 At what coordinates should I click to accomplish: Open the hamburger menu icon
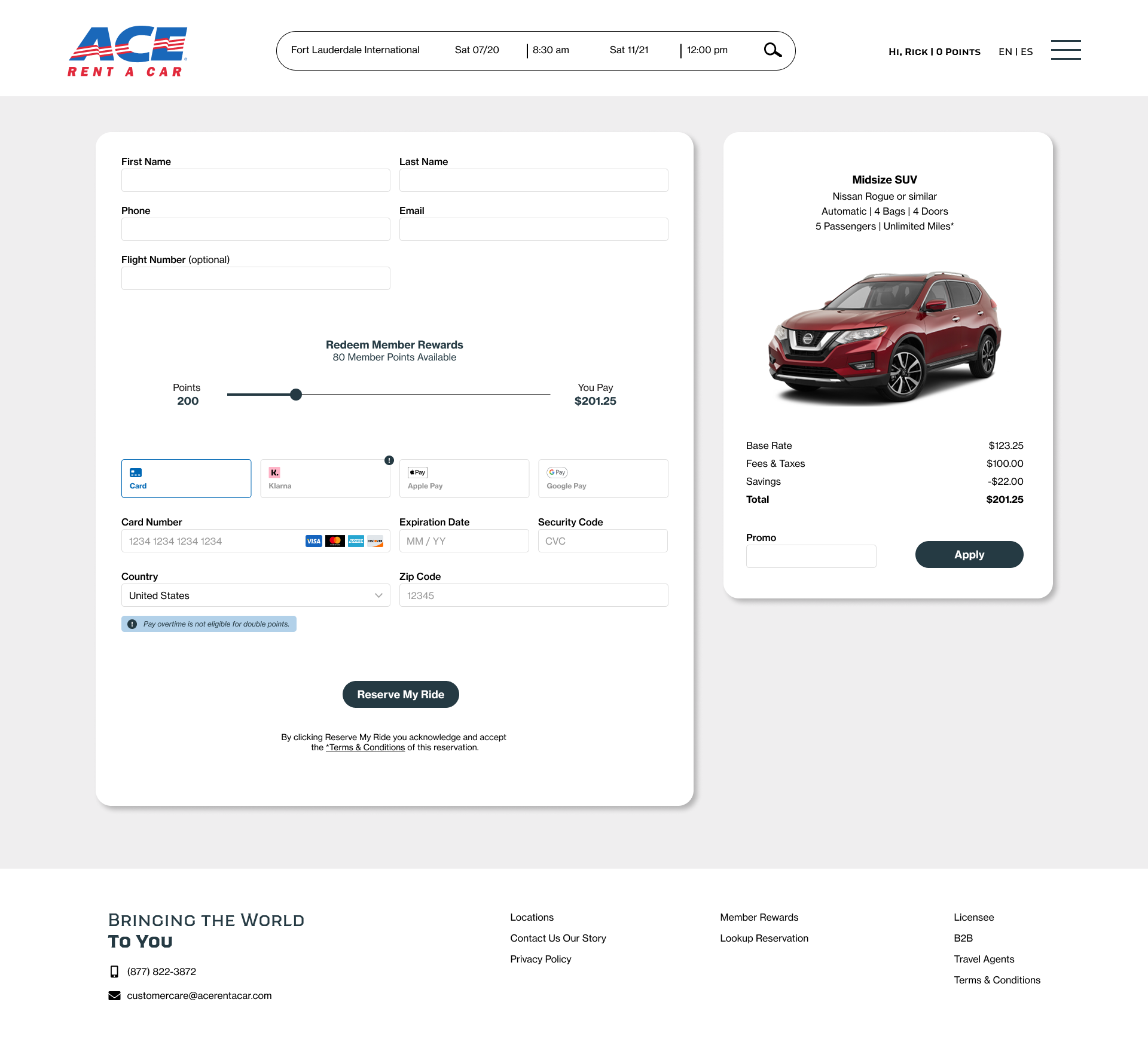[1065, 50]
